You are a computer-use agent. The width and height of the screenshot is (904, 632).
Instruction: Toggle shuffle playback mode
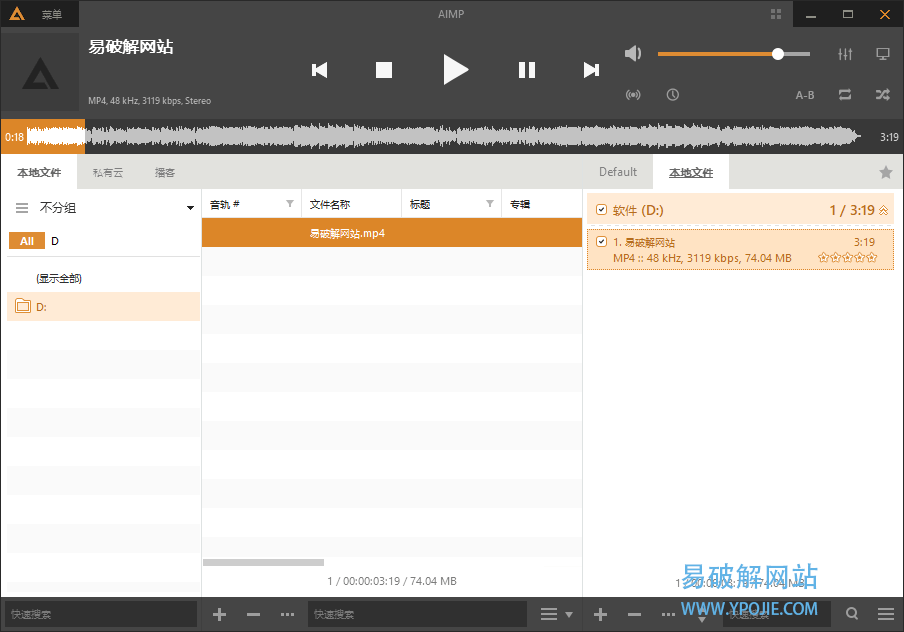pyautogui.click(x=883, y=95)
